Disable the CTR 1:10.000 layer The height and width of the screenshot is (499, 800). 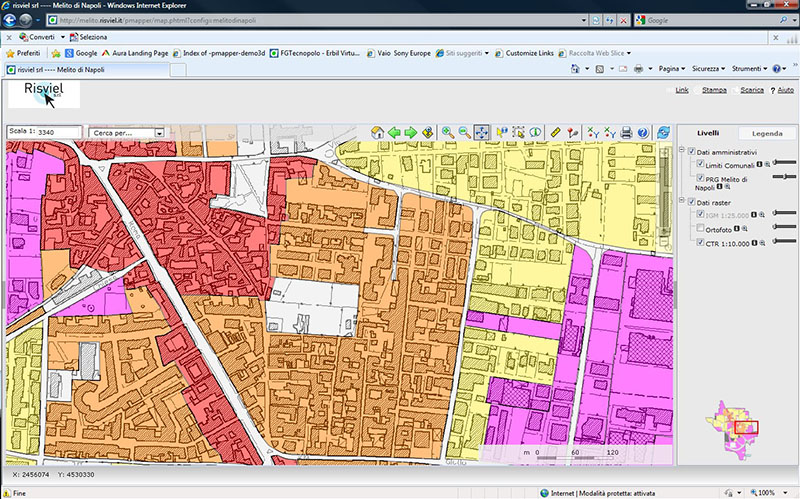[x=701, y=242]
